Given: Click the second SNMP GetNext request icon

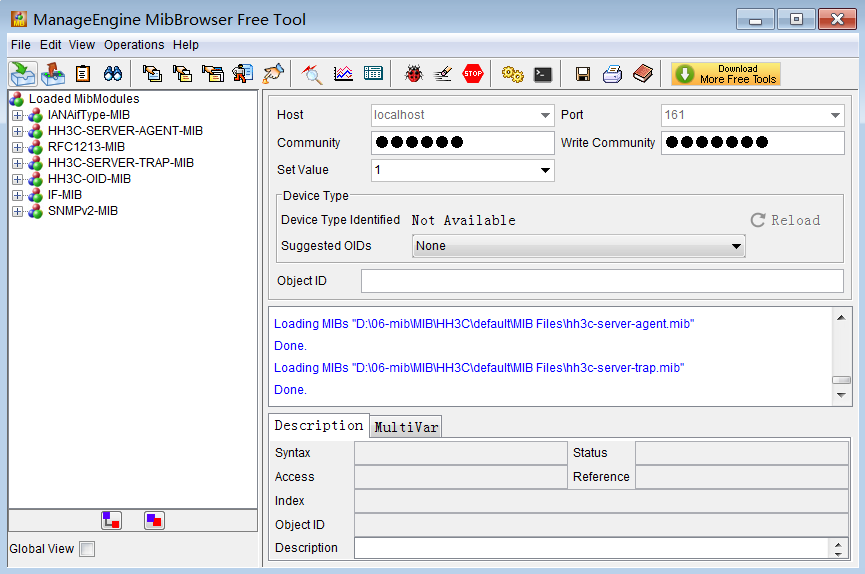Looking at the screenshot, I should (x=183, y=73).
